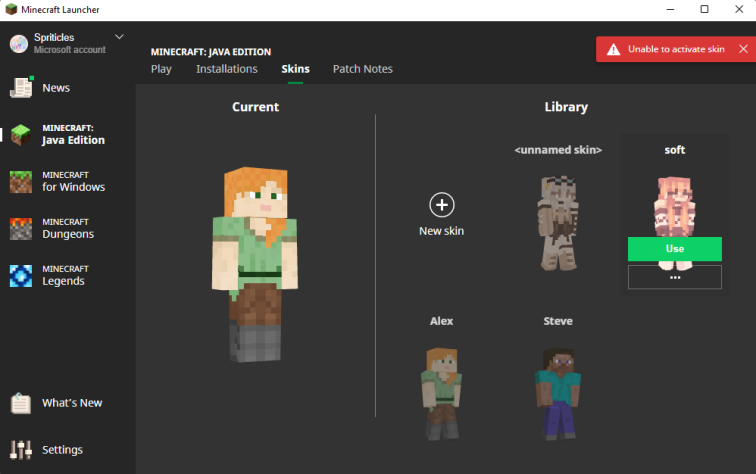756x474 pixels.
Task: Open What's New clipboard icon
Action: pos(21,403)
